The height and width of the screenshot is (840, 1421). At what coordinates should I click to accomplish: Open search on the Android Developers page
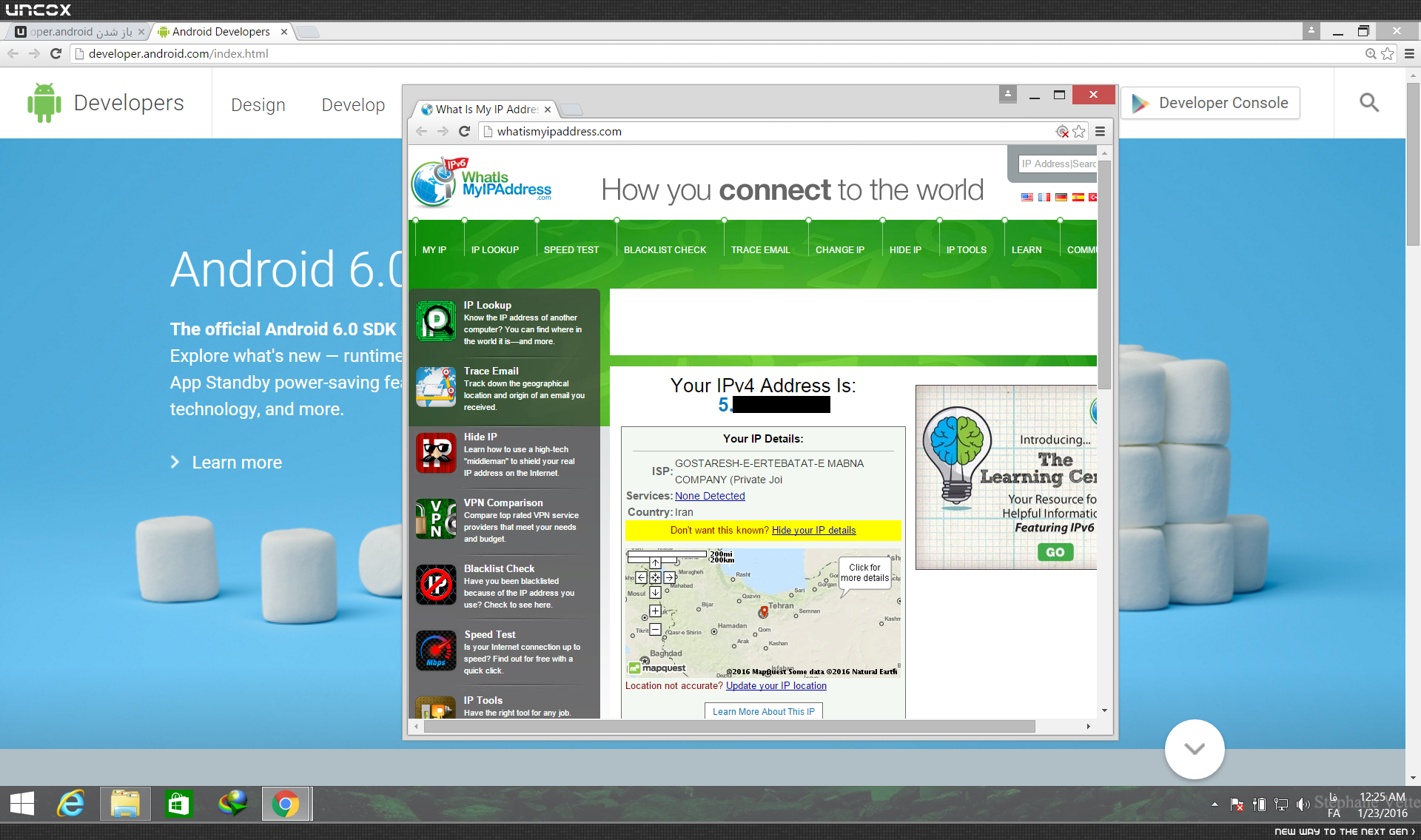[1369, 103]
